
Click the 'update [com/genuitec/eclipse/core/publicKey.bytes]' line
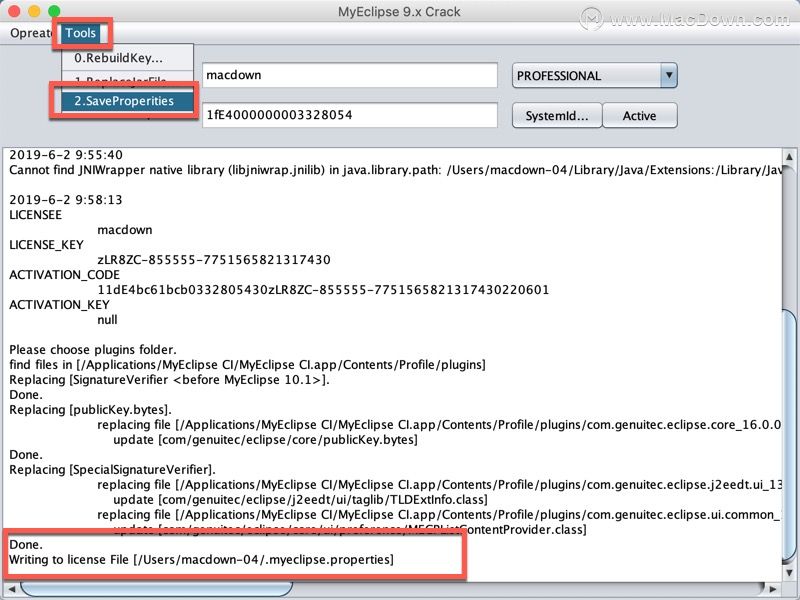pyautogui.click(x=265, y=440)
